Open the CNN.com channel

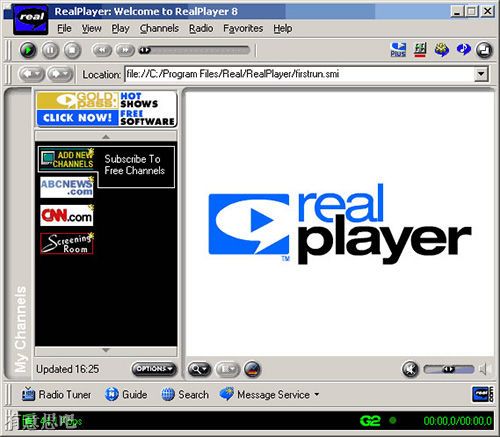coord(67,215)
